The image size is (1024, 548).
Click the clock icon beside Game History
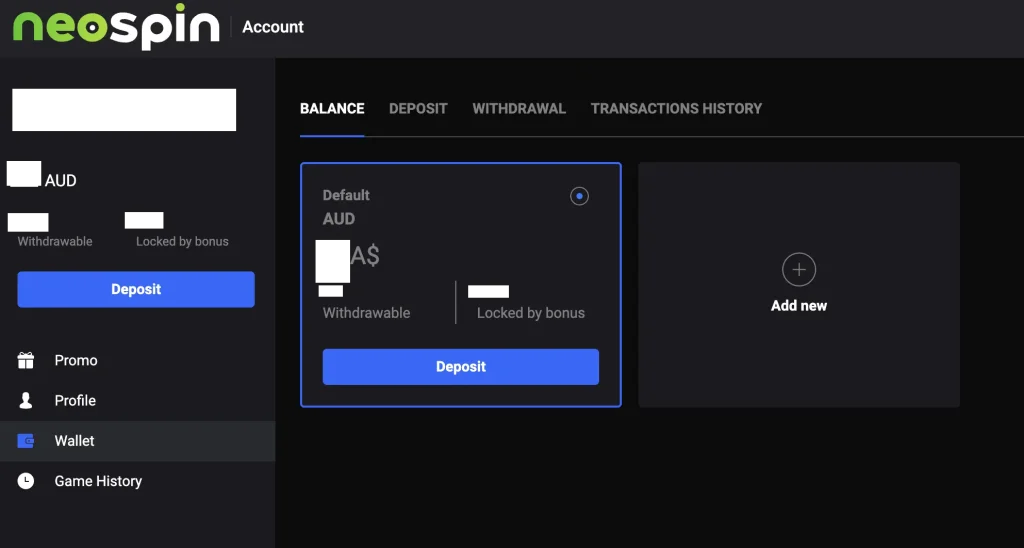click(x=25, y=481)
